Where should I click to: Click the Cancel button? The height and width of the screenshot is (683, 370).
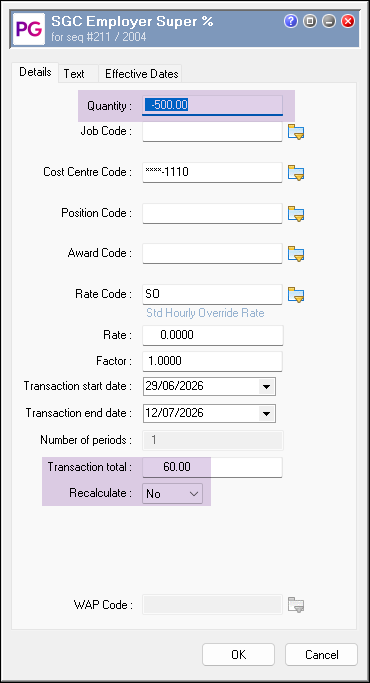pos(322,655)
